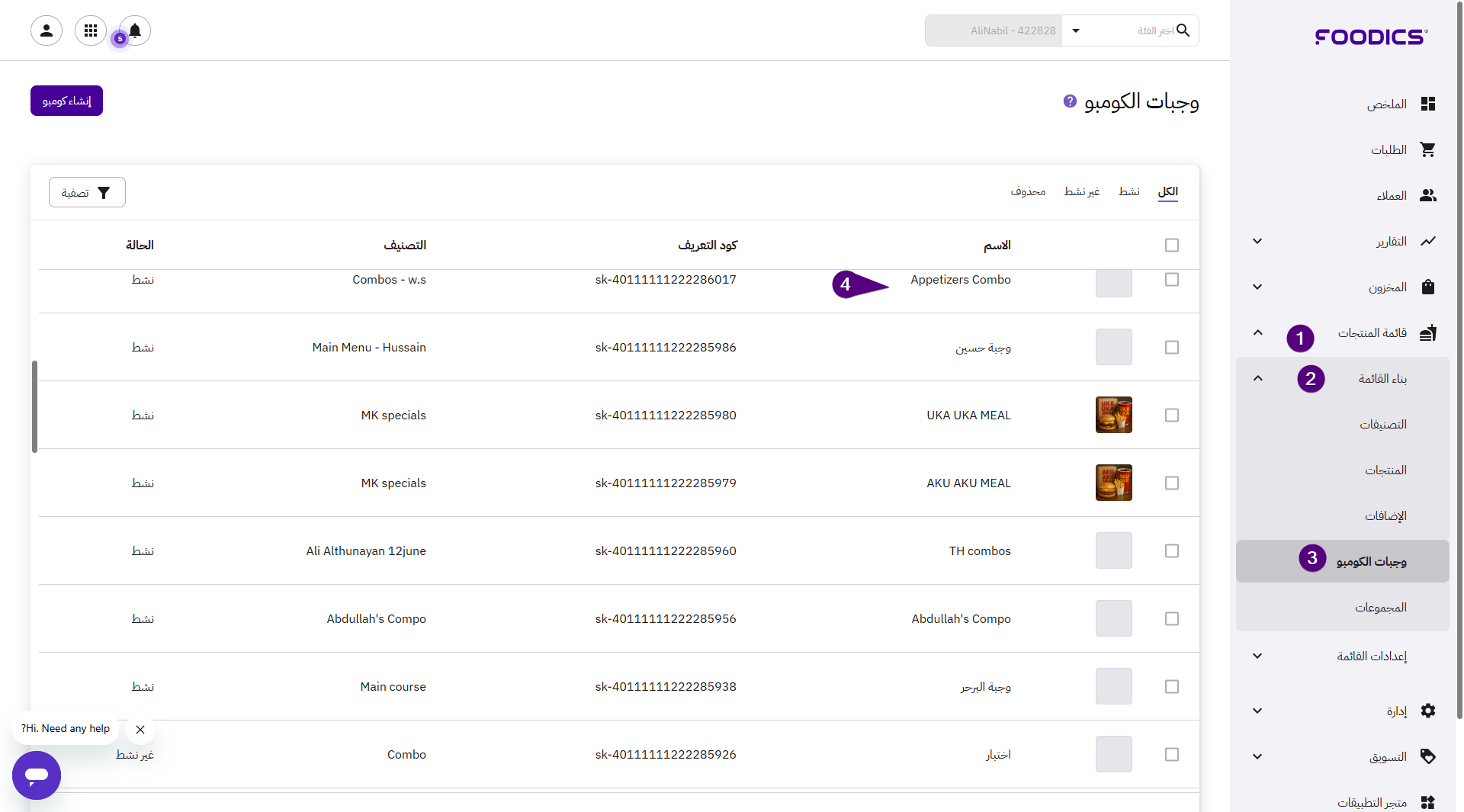
Task: Click the Create Combo (إنشاء كومبو) button
Action: tap(66, 101)
